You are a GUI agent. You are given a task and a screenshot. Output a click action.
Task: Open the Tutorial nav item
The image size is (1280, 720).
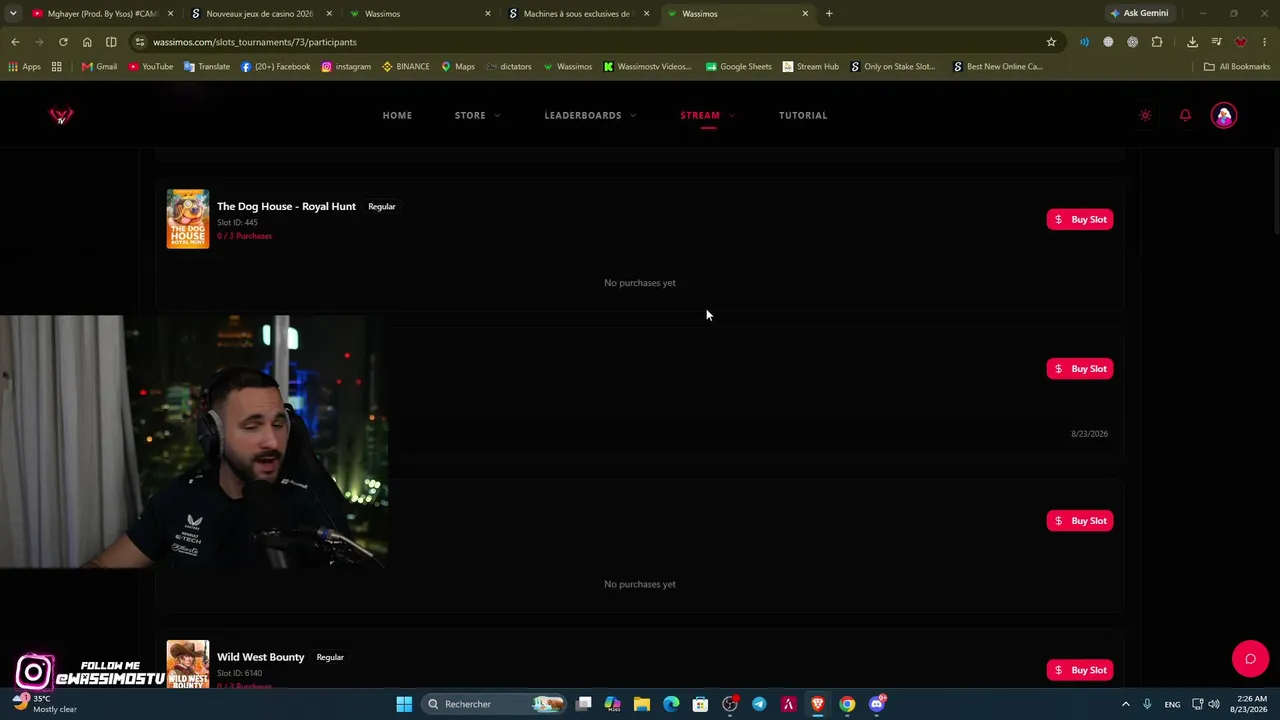coord(803,115)
